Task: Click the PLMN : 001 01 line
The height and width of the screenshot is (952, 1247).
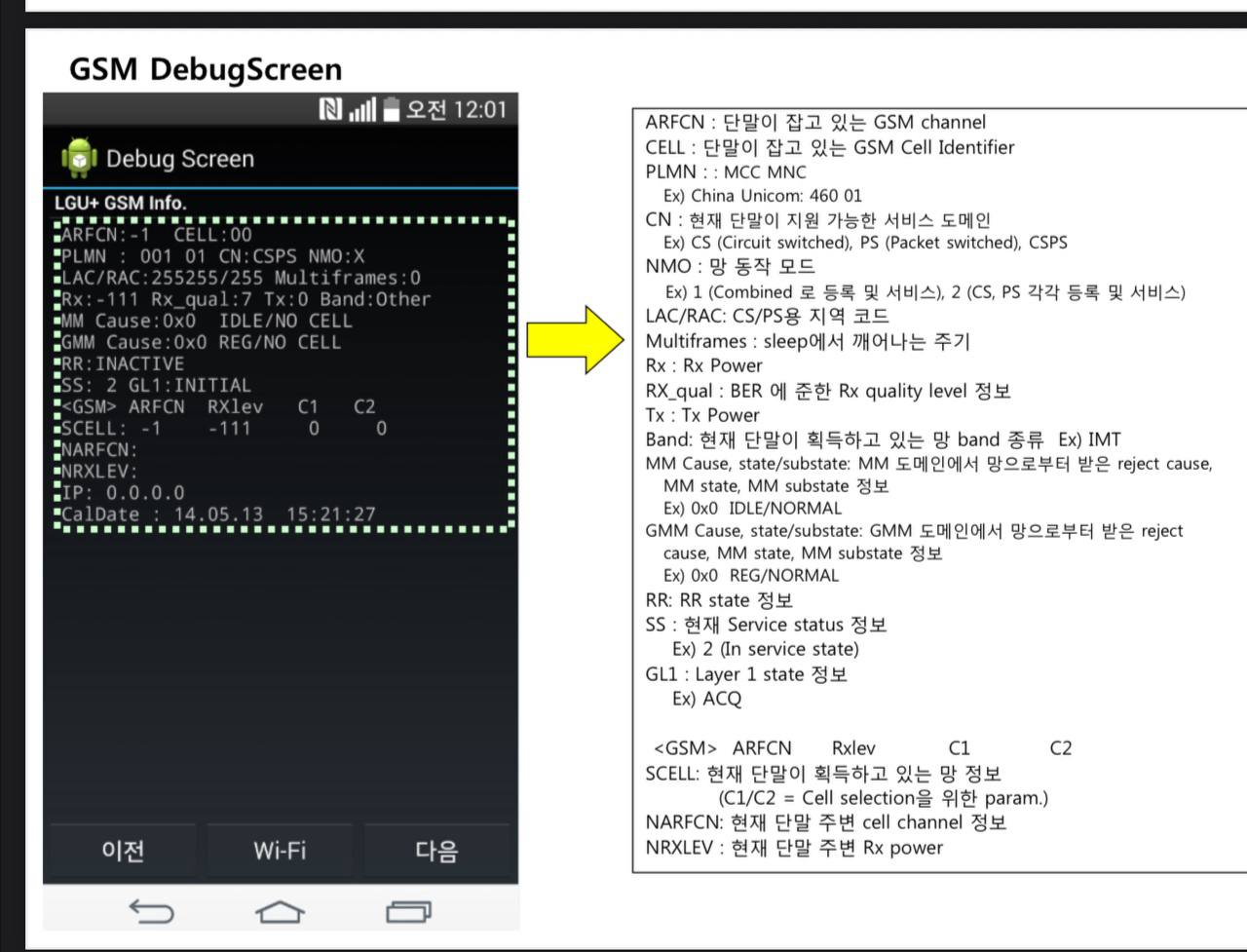Action: (212, 256)
